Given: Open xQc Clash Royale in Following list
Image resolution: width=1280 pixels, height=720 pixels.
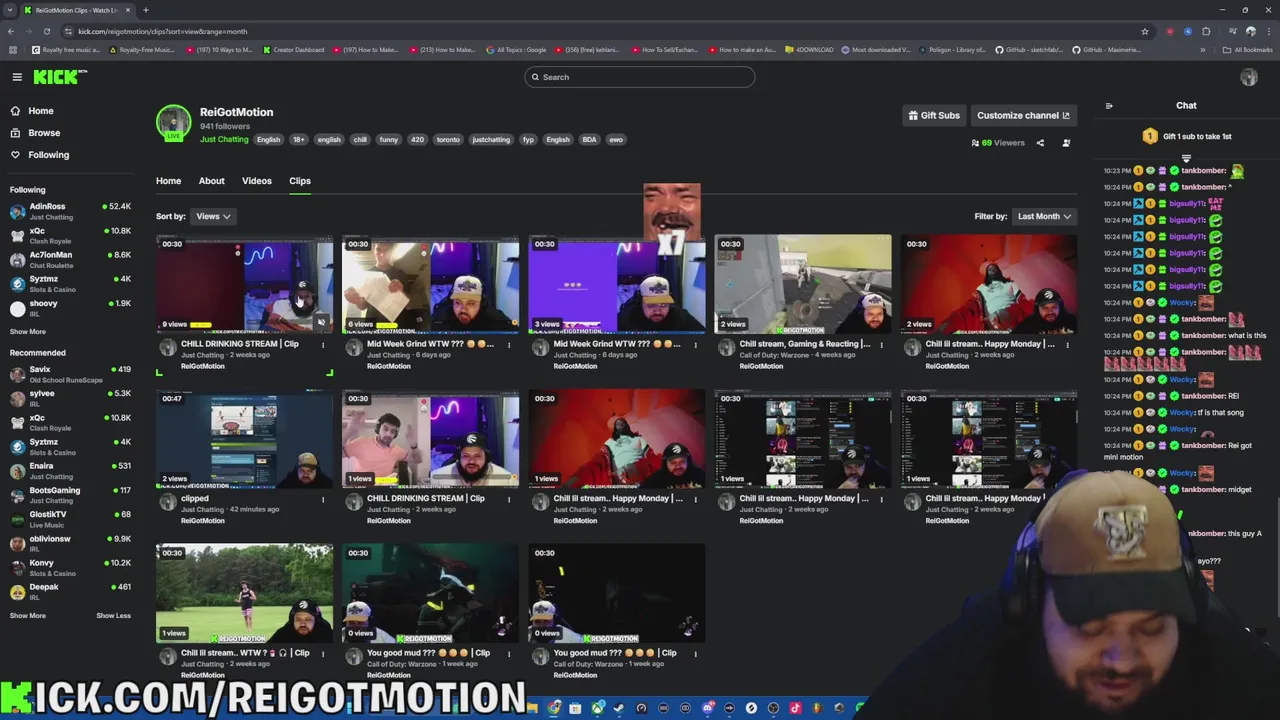Looking at the screenshot, I should point(70,235).
